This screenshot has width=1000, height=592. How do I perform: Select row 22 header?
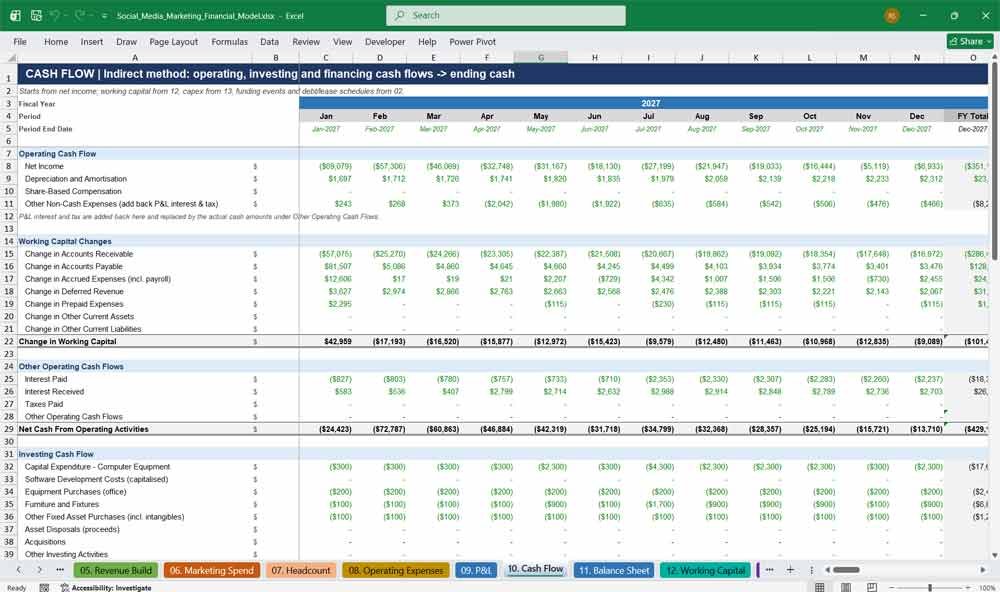(9, 341)
